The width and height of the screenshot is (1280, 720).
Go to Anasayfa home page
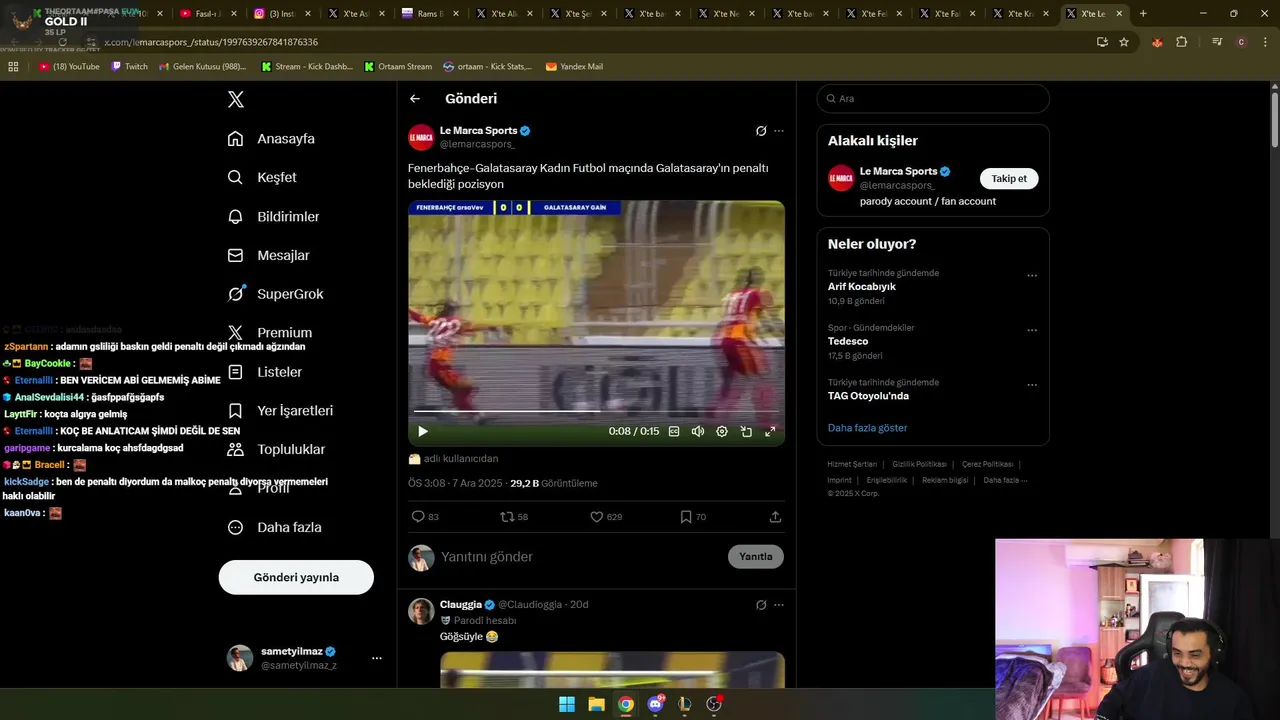click(x=271, y=139)
